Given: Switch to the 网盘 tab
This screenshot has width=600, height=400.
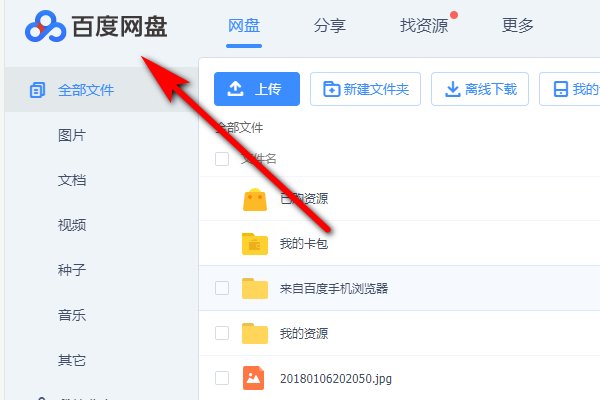Looking at the screenshot, I should pyautogui.click(x=244, y=26).
